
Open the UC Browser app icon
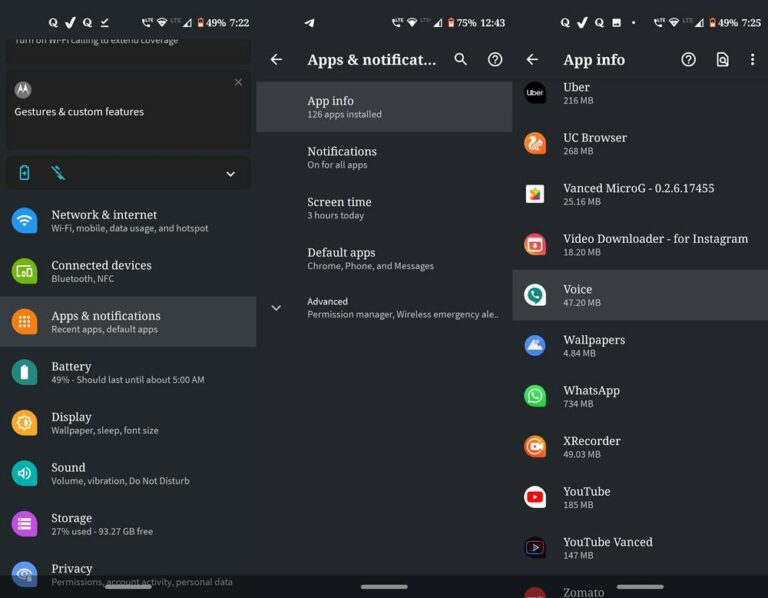[535, 143]
